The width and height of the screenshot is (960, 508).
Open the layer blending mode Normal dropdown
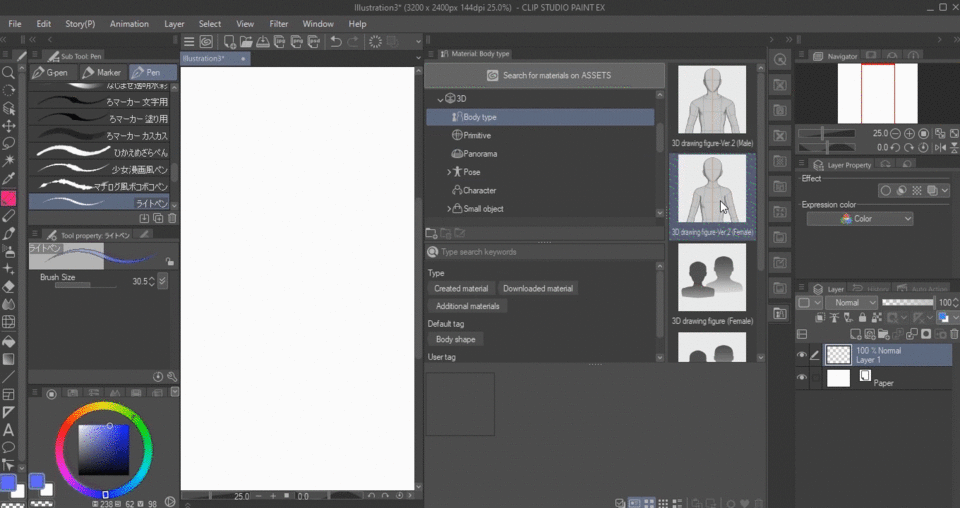[x=850, y=303]
